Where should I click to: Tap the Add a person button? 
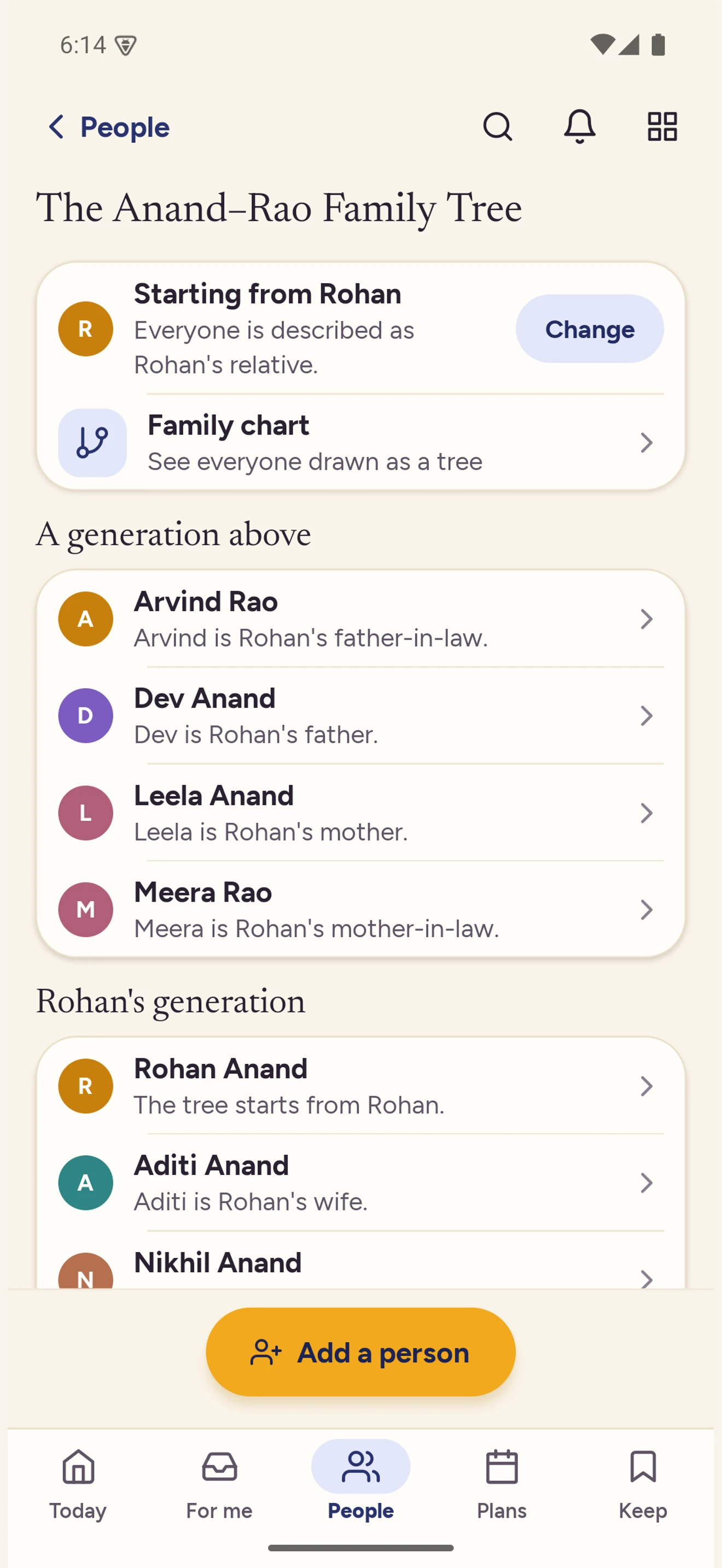(360, 1352)
